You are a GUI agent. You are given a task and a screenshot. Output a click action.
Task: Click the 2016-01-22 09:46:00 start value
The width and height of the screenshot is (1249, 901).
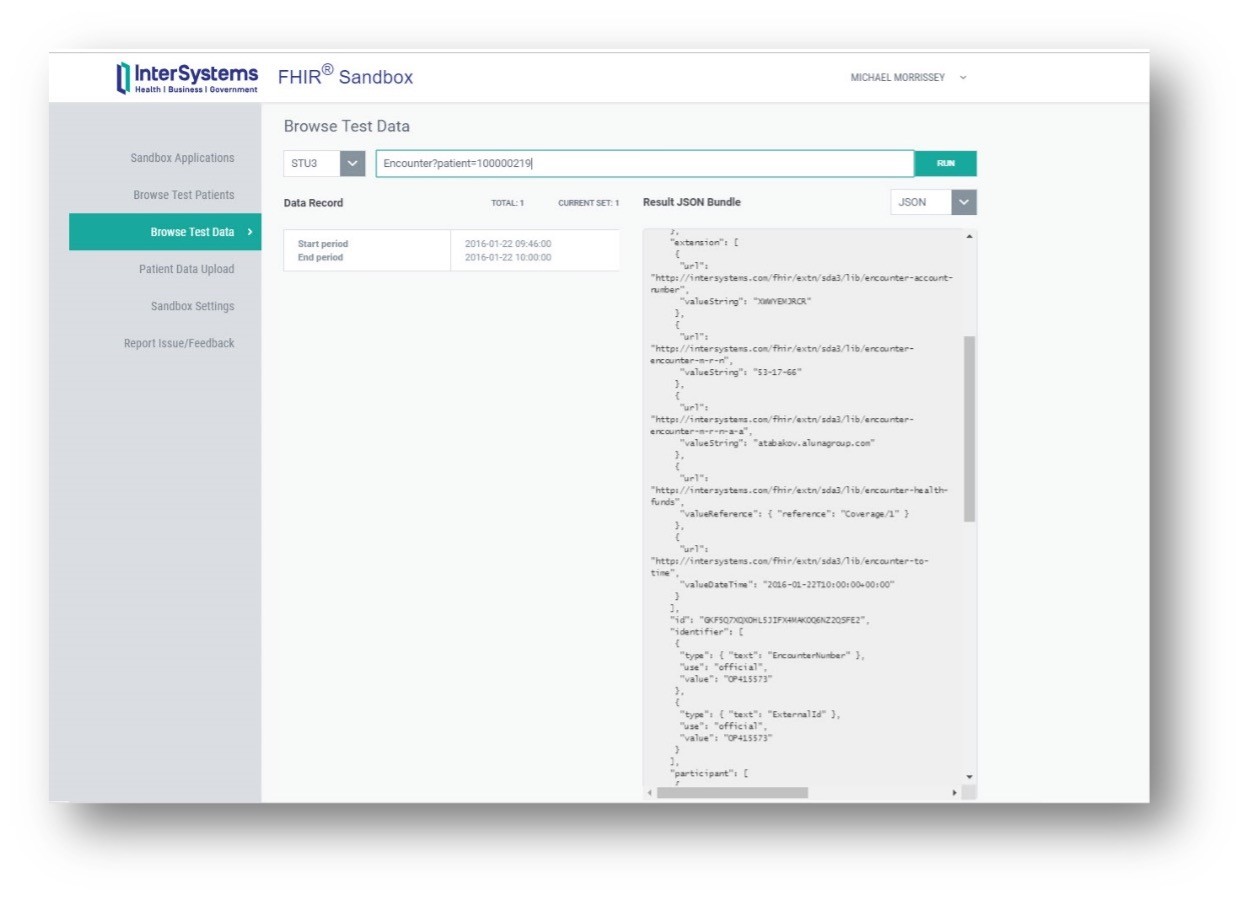pos(508,244)
